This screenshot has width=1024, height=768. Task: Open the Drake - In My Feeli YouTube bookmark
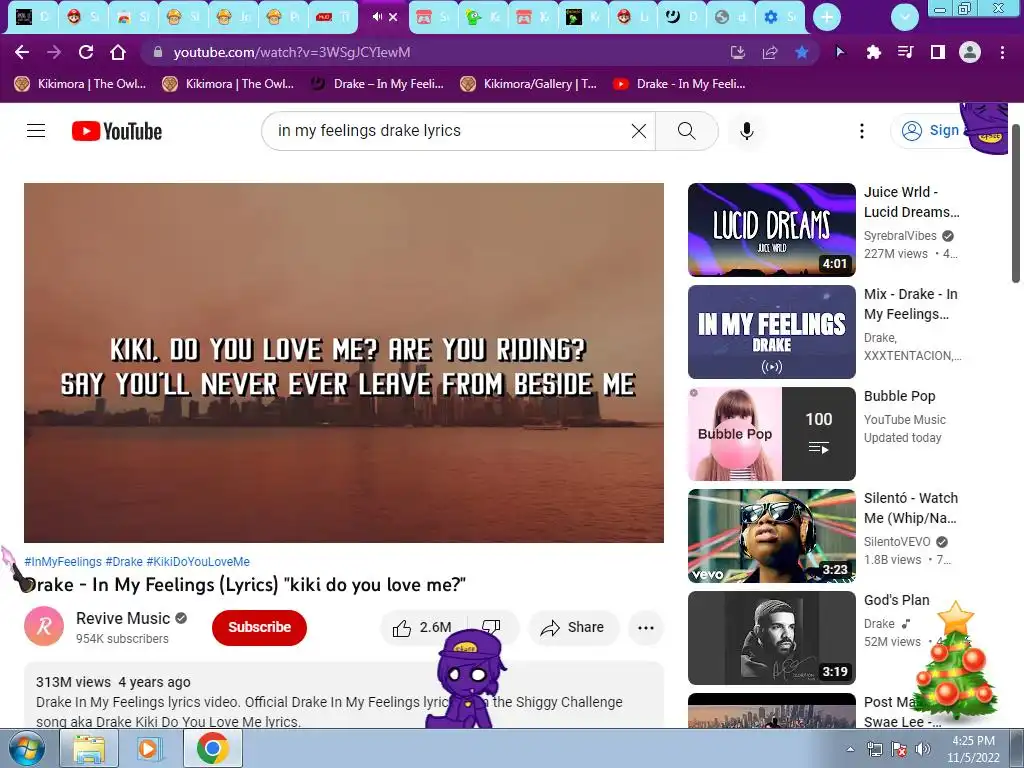coord(680,84)
